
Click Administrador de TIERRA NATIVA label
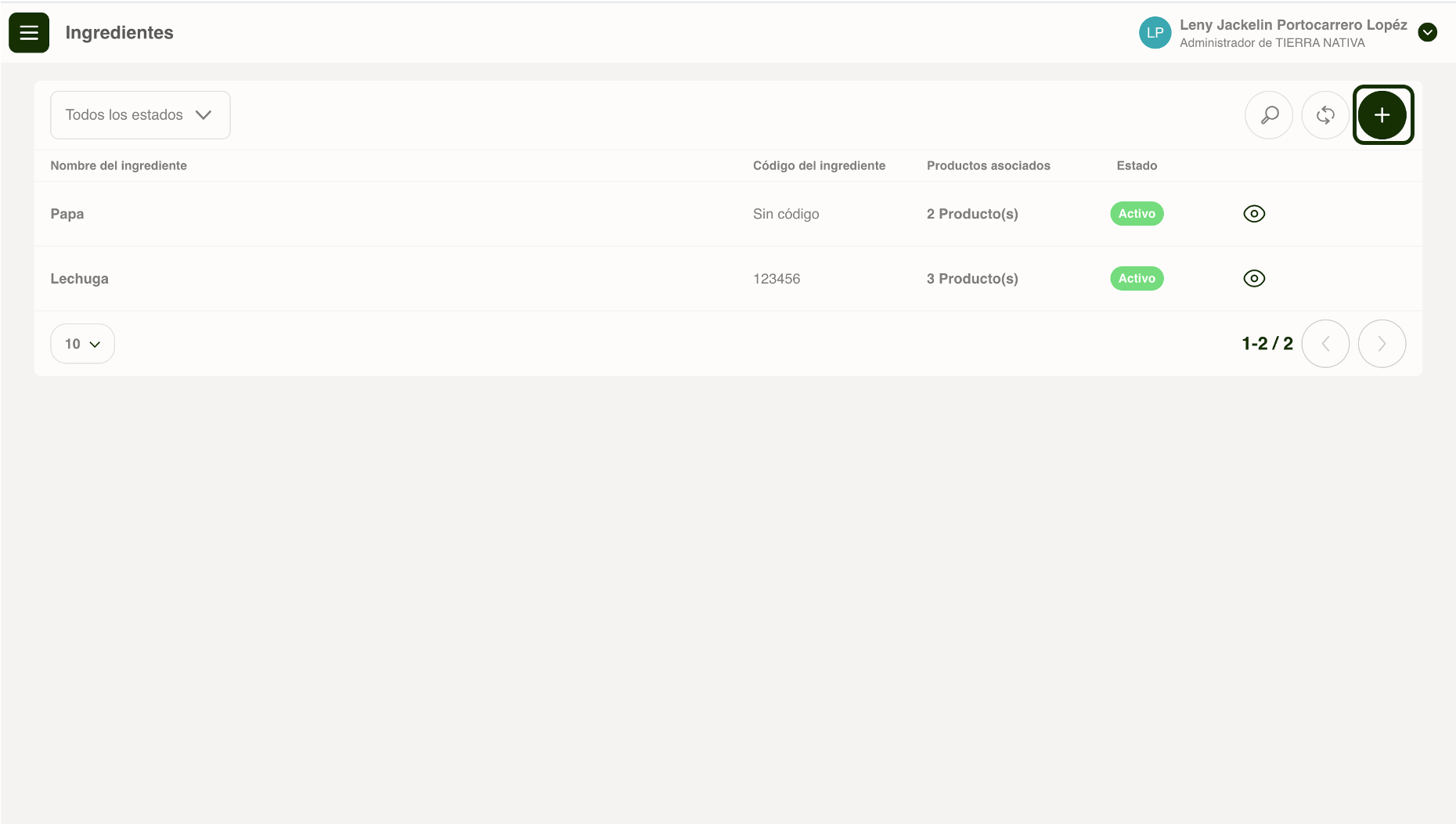click(x=1272, y=43)
